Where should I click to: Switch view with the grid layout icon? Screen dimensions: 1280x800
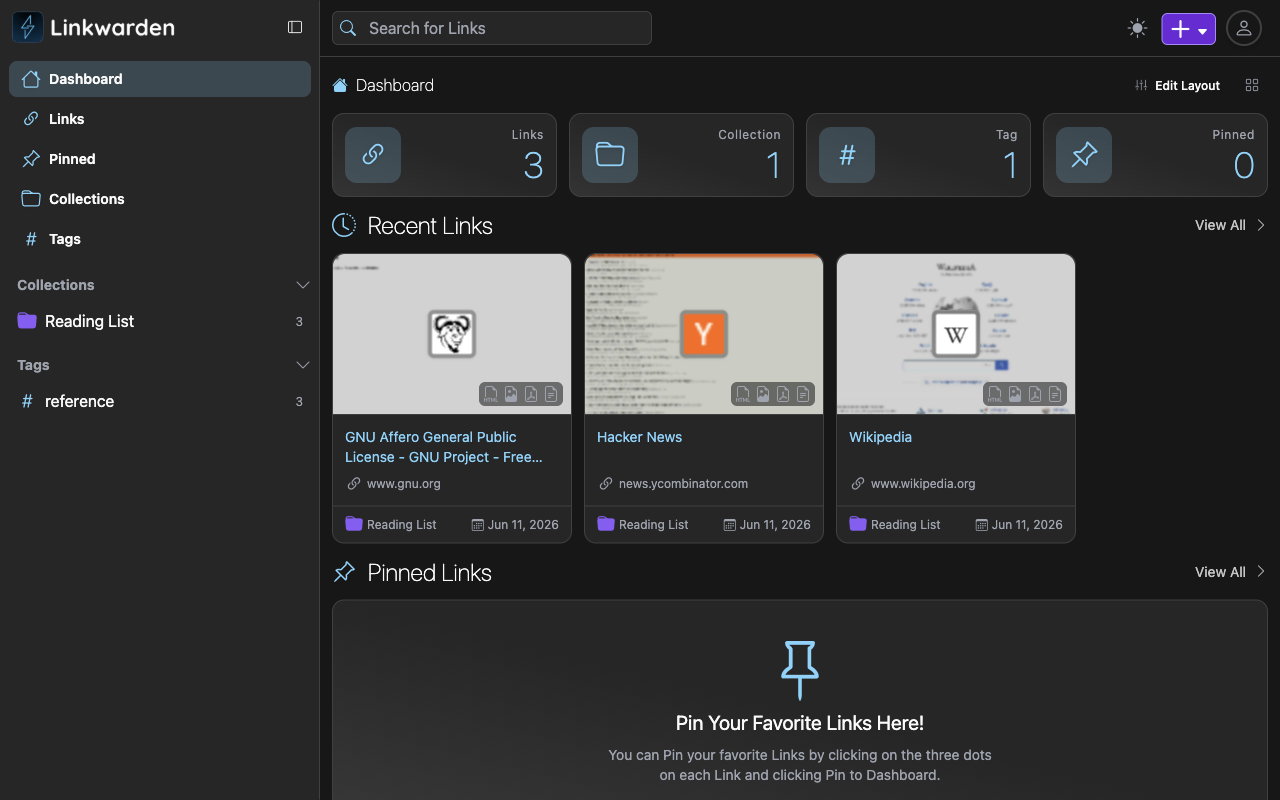coord(1252,85)
